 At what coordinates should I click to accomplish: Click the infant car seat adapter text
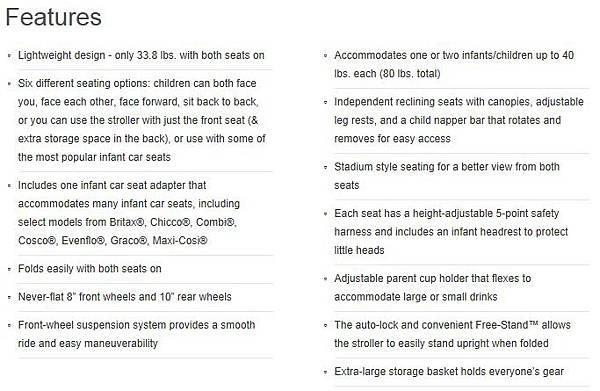pos(129,213)
